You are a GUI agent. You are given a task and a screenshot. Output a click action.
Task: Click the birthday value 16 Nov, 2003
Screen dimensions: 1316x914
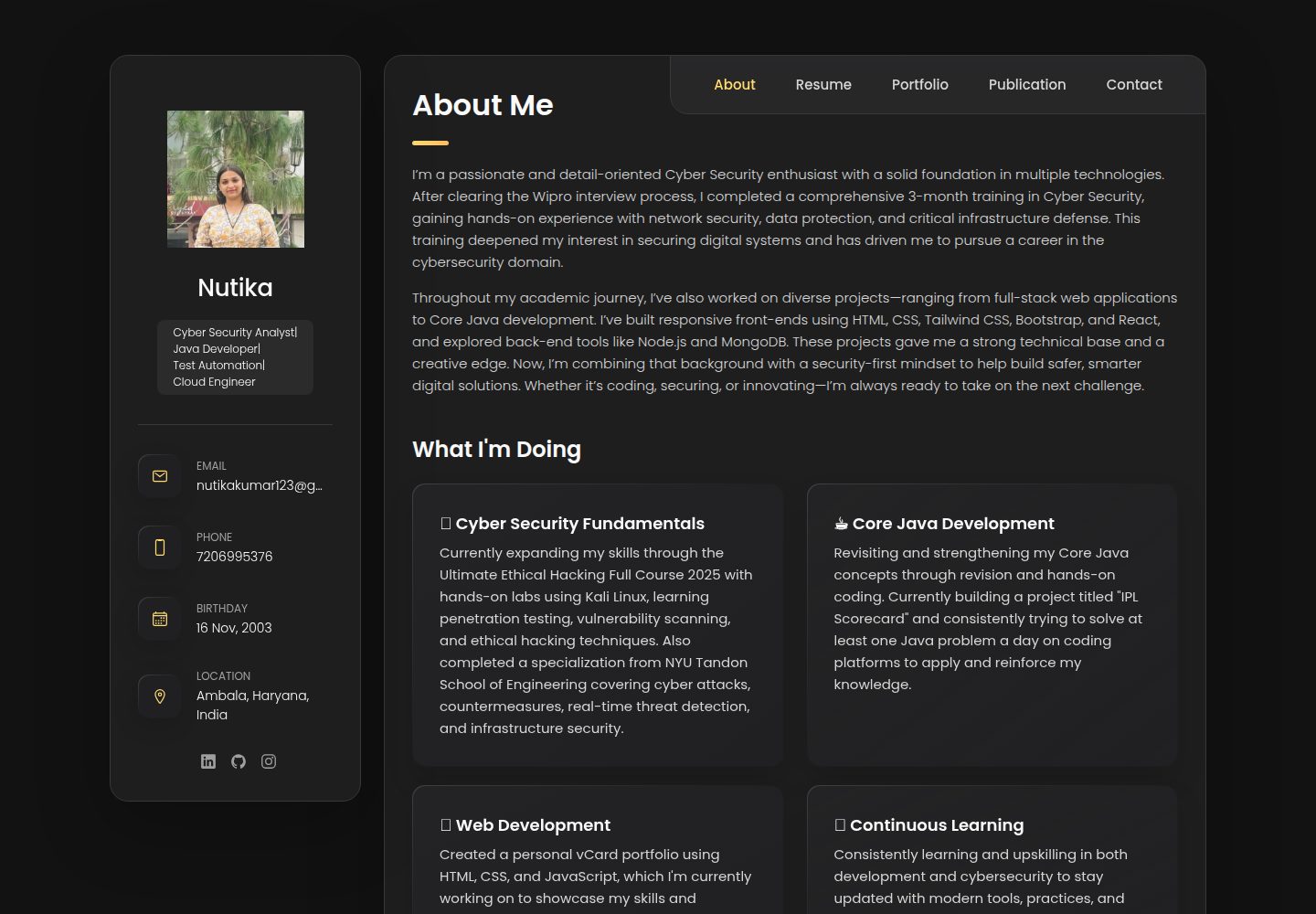coord(234,628)
